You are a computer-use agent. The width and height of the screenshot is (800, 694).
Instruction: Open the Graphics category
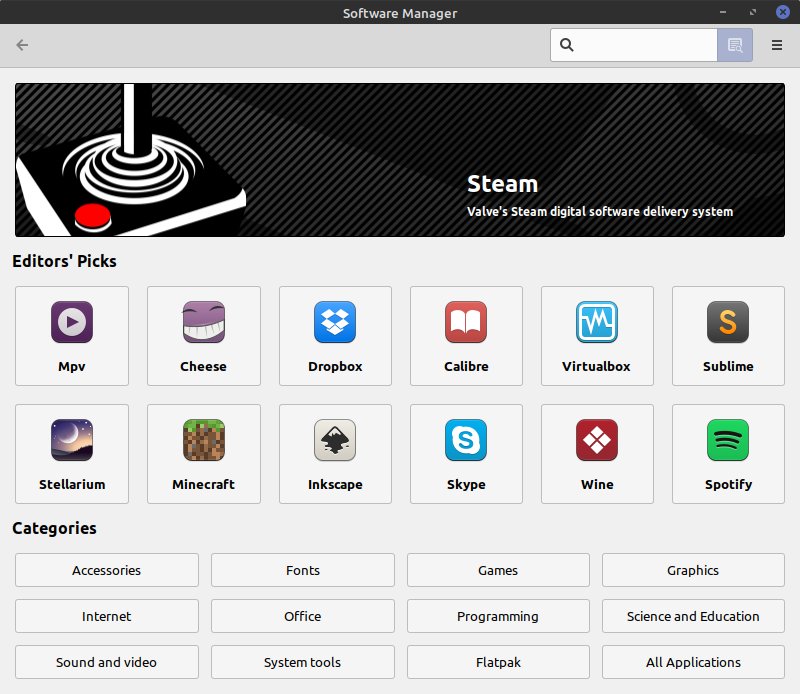693,570
